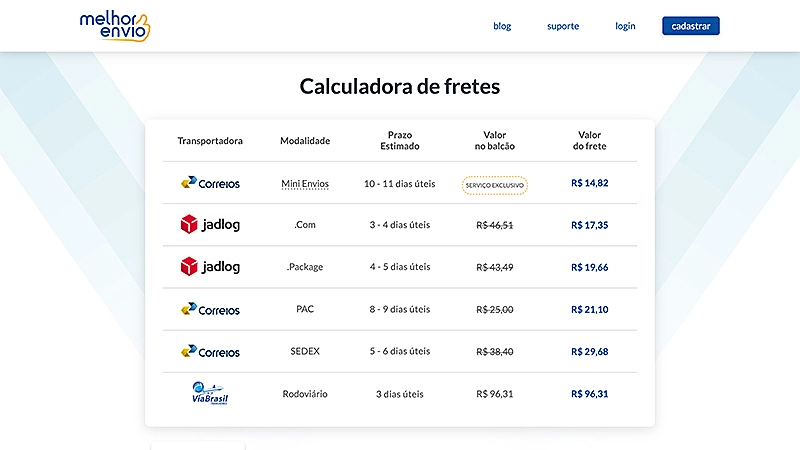Open the blog page
Screen dimensions: 800x450
pos(502,26)
